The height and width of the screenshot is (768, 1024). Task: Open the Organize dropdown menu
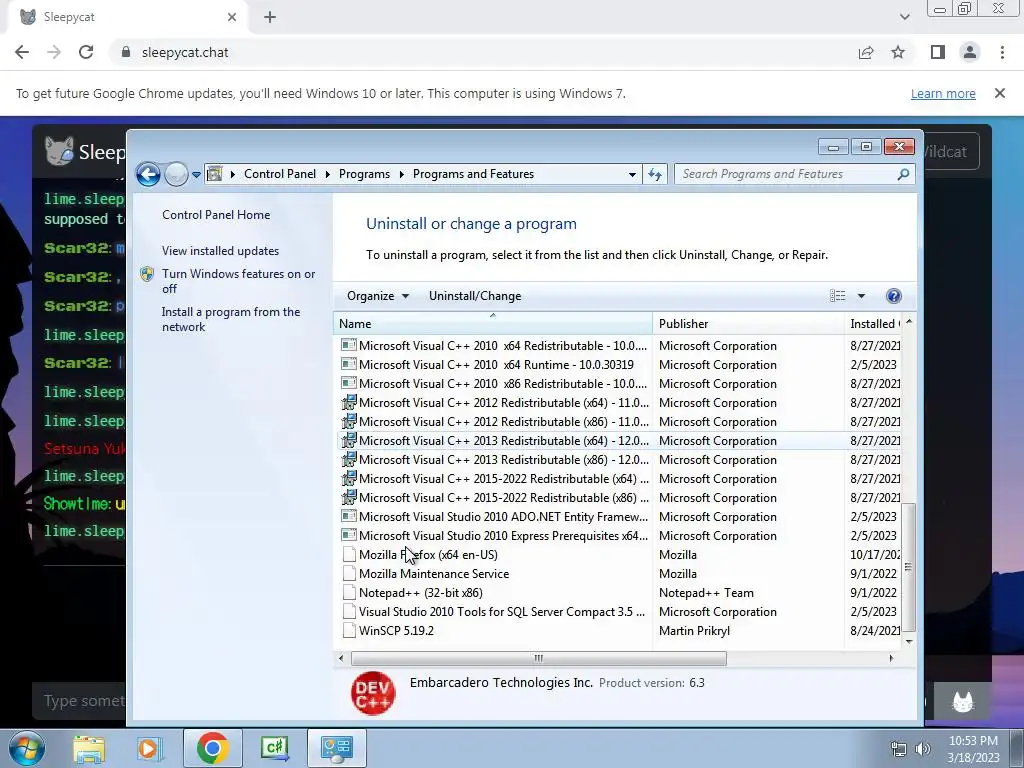click(377, 296)
